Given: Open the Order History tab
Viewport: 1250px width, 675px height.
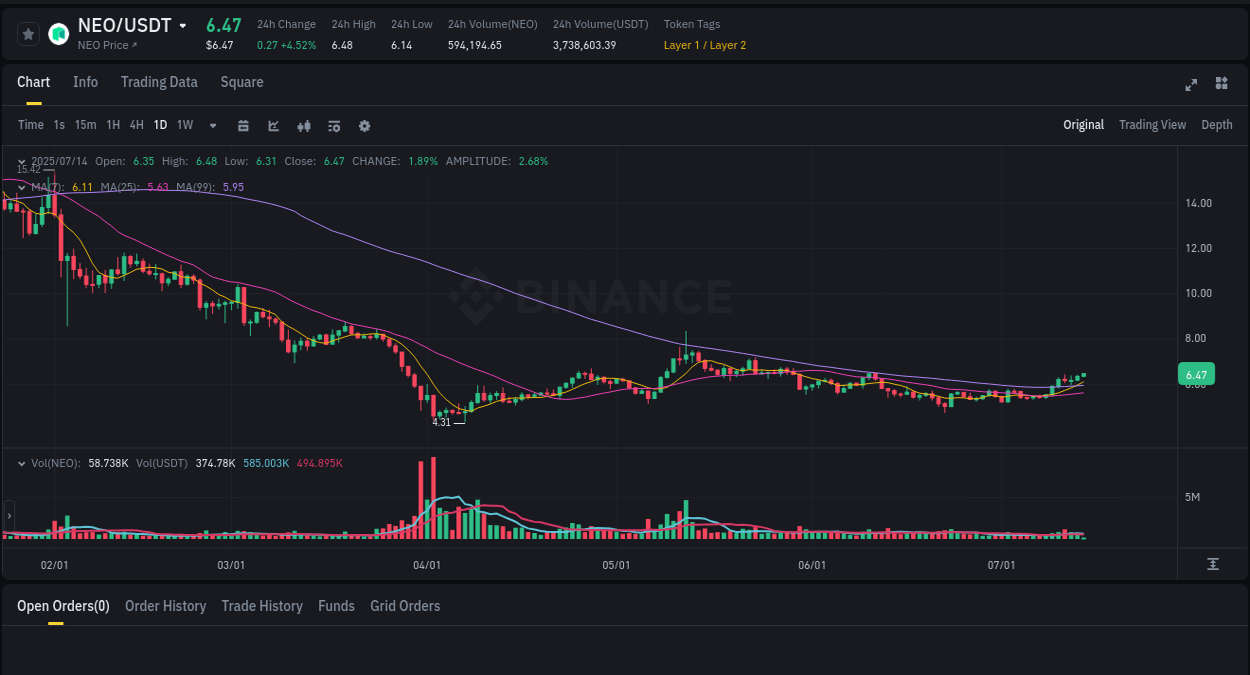Looking at the screenshot, I should click(165, 606).
